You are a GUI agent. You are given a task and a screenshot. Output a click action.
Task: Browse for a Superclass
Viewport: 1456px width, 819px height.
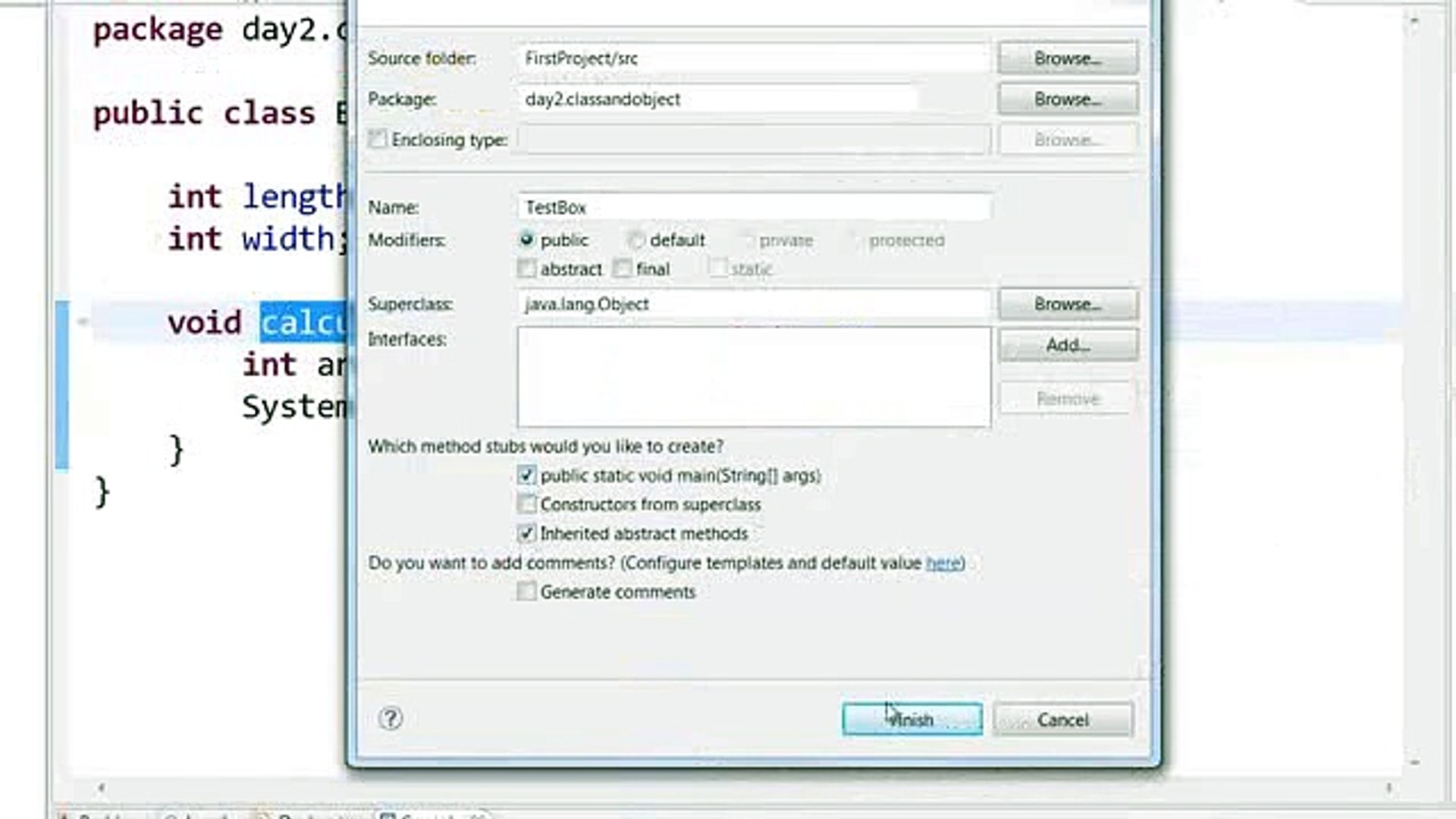(x=1067, y=303)
